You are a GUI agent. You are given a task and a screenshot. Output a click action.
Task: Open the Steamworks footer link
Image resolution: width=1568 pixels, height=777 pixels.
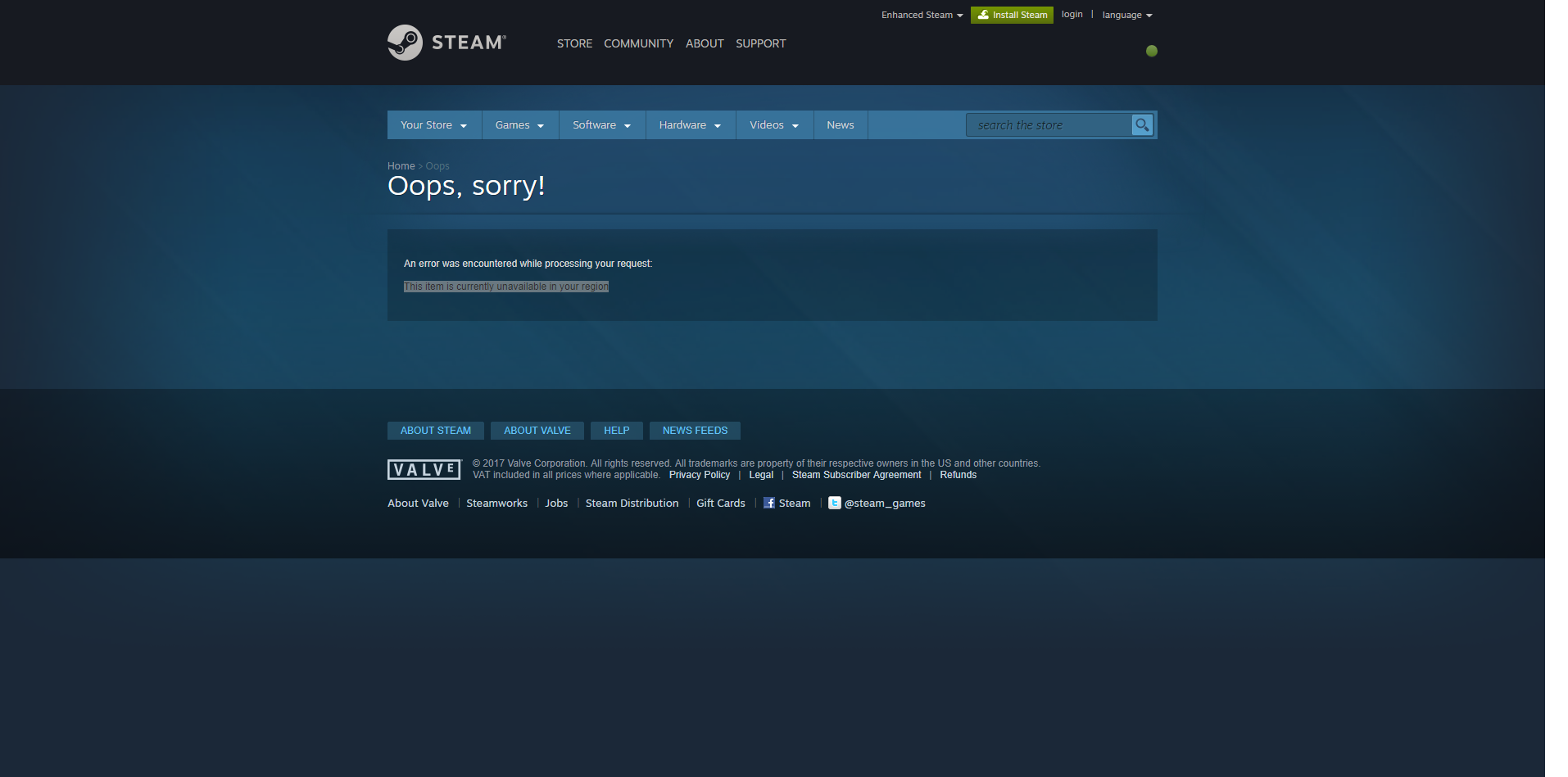click(496, 503)
